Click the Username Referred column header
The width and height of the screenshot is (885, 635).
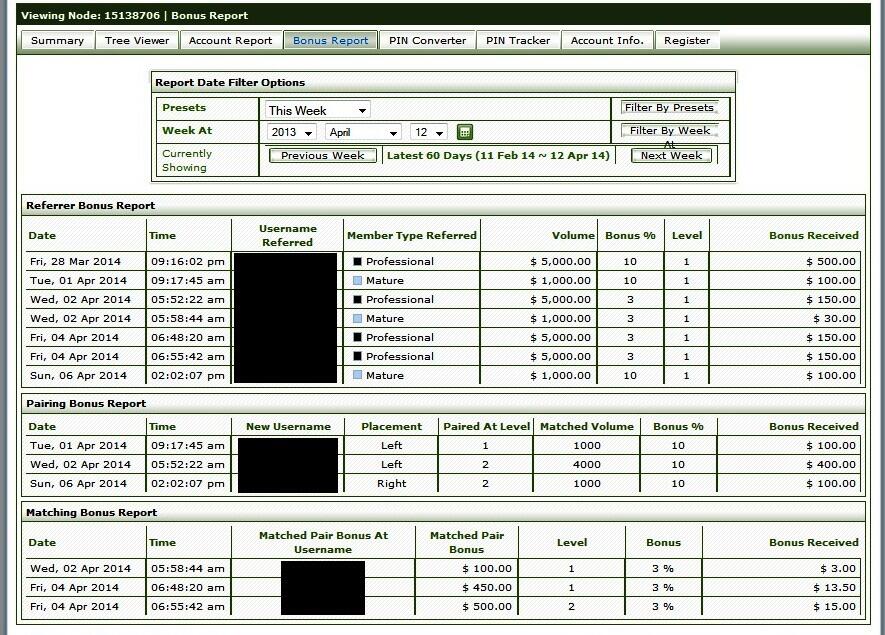tap(287, 235)
